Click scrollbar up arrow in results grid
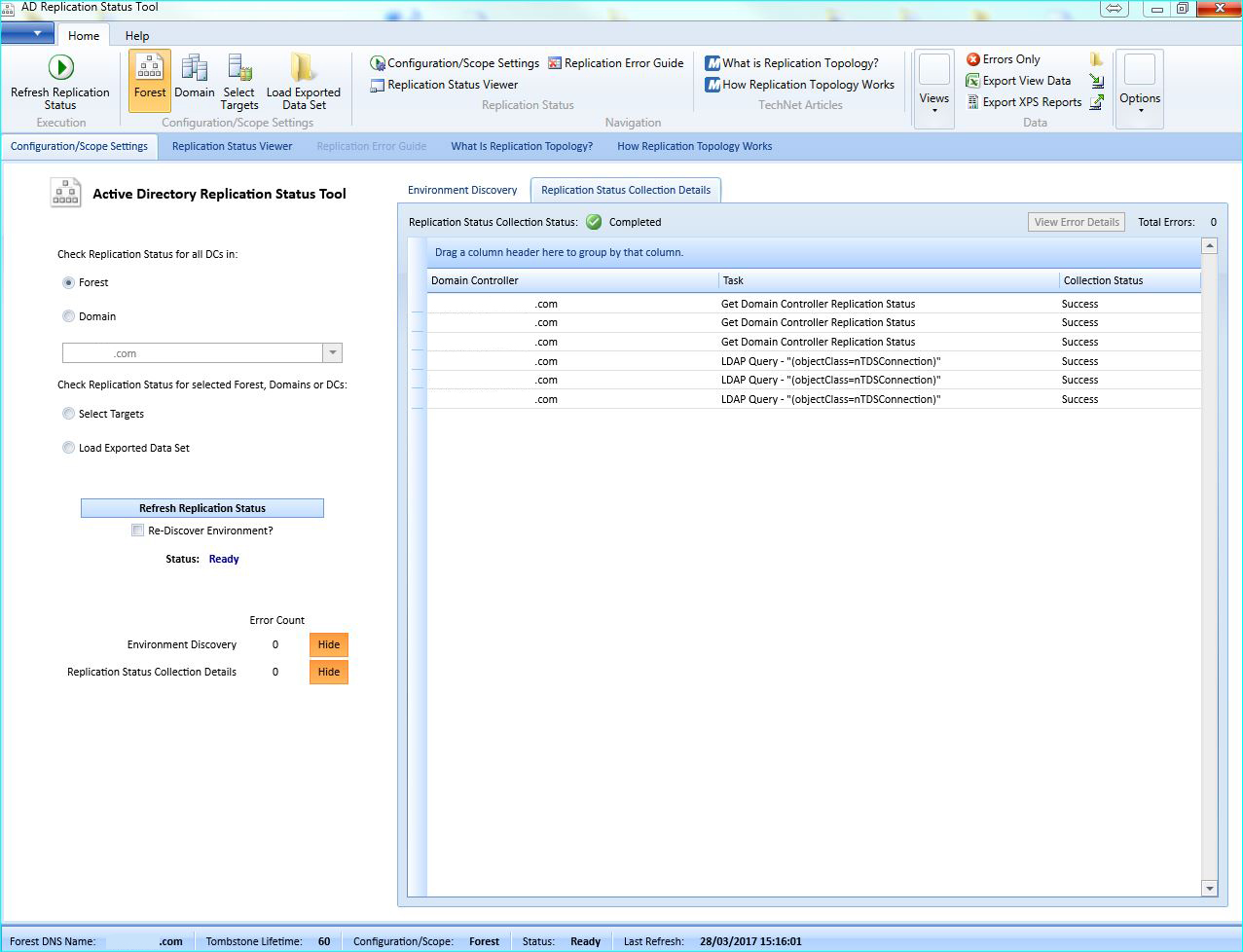 1210,246
